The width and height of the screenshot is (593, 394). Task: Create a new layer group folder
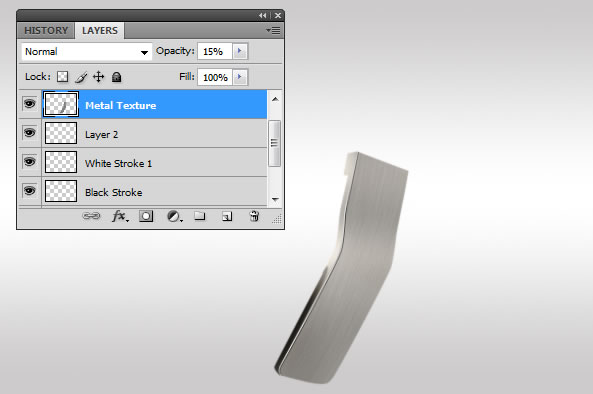coord(200,216)
